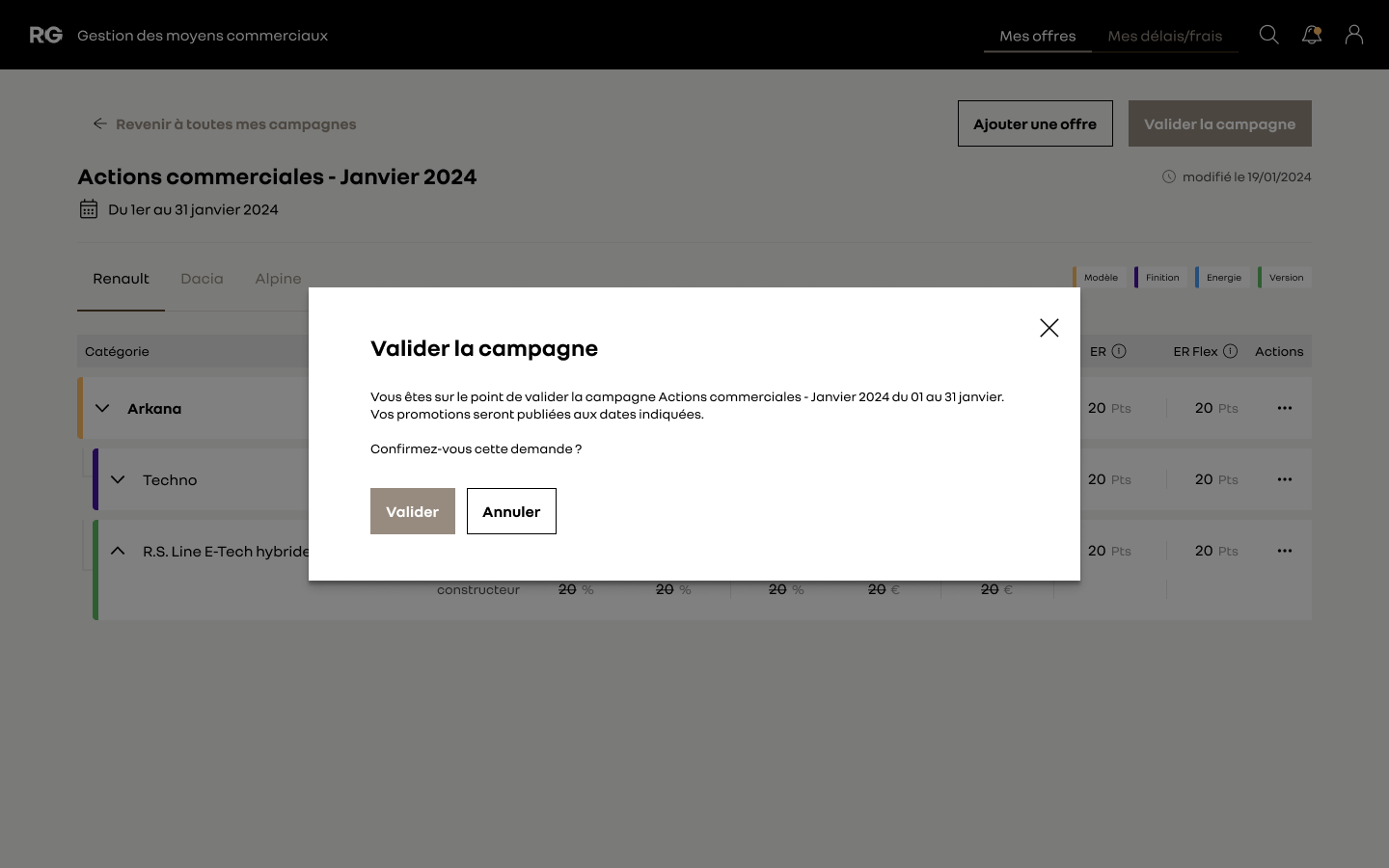
Task: Click the Energie legend tag
Action: (x=1222, y=277)
